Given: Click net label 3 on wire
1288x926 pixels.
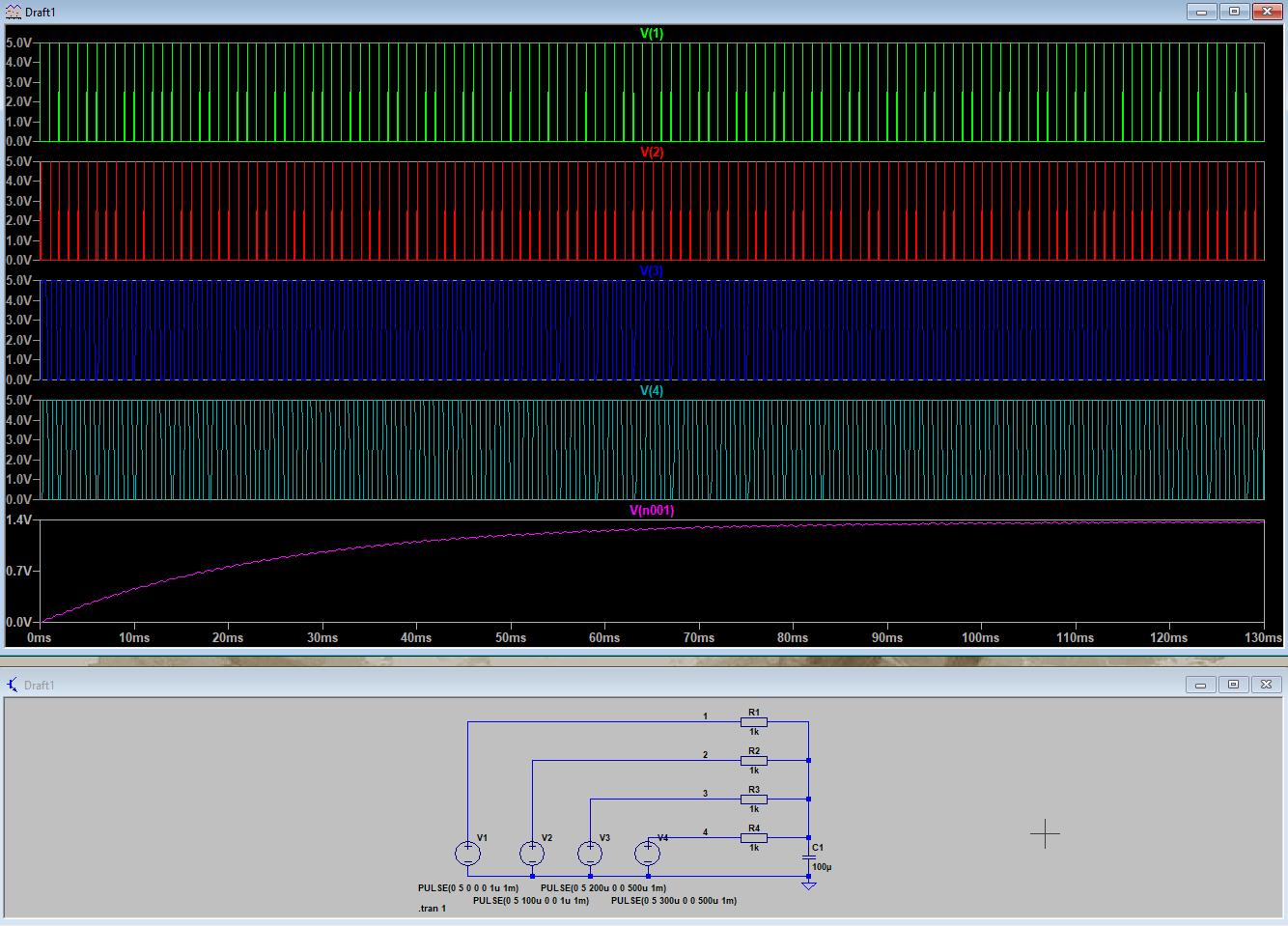Looking at the screenshot, I should (706, 794).
